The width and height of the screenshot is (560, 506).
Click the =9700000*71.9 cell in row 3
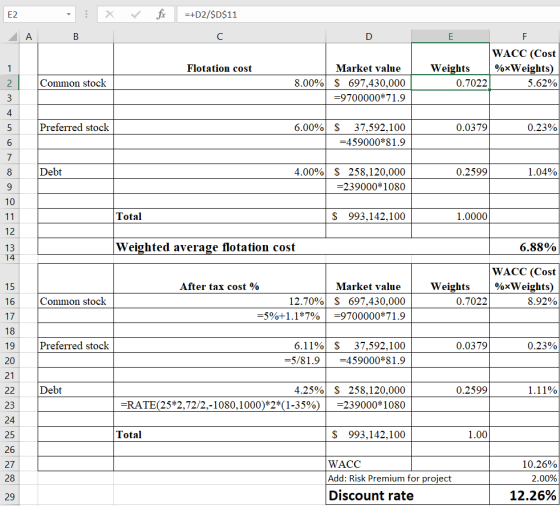[x=368, y=97]
